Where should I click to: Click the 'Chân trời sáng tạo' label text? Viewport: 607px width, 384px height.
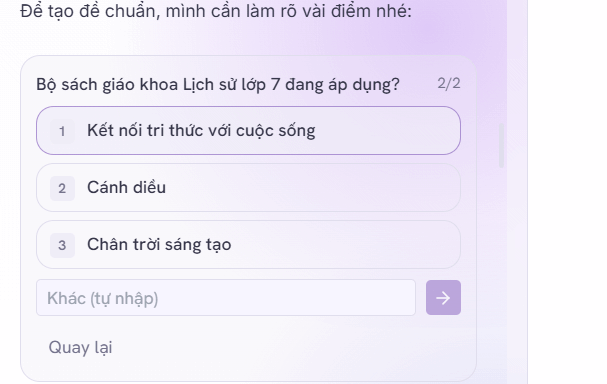[x=159, y=245]
